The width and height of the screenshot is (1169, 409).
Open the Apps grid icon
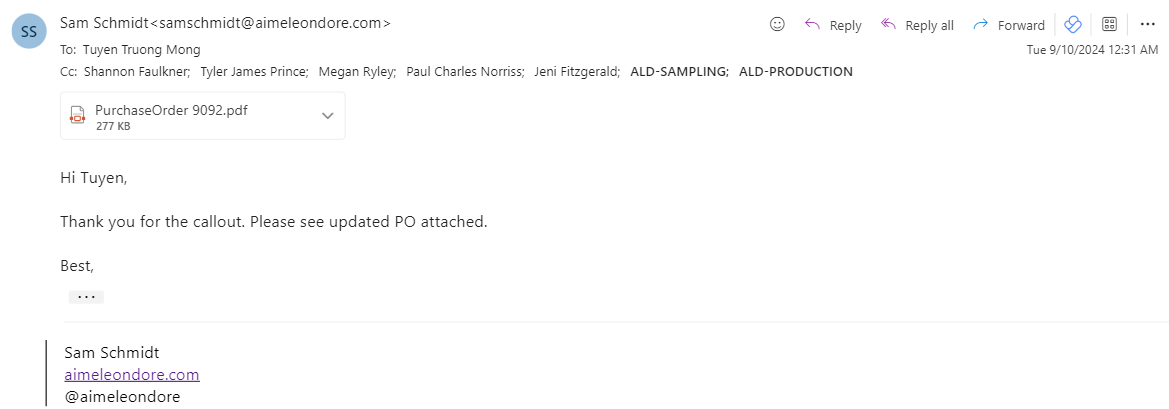point(1109,25)
